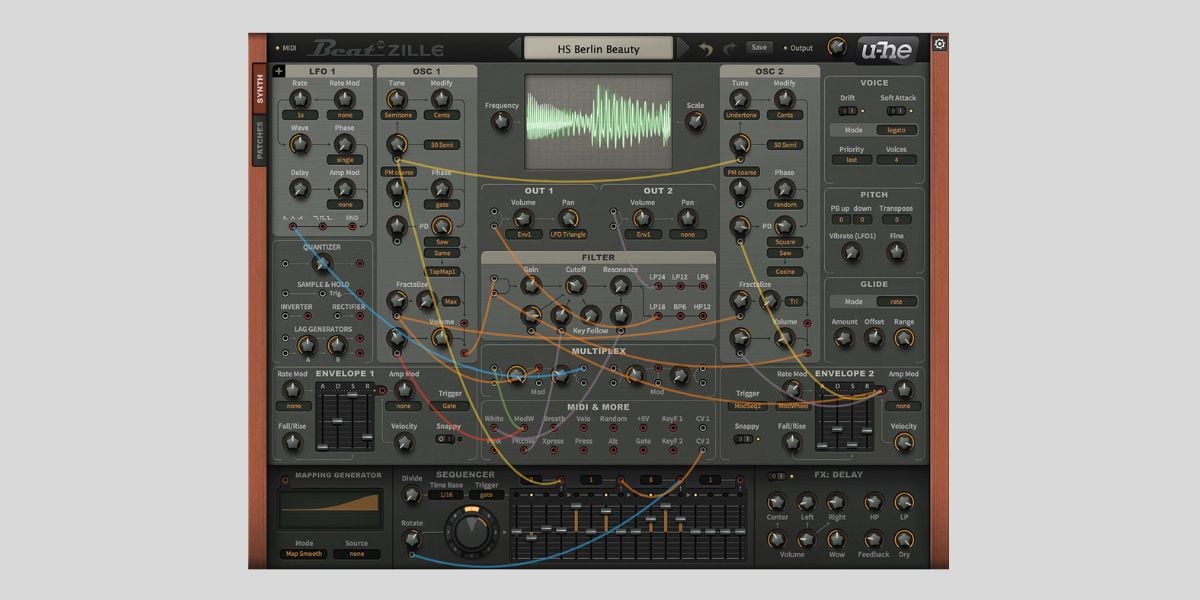Click the OSC 1 Modify knob
This screenshot has height=600, width=1200.
coord(442,99)
